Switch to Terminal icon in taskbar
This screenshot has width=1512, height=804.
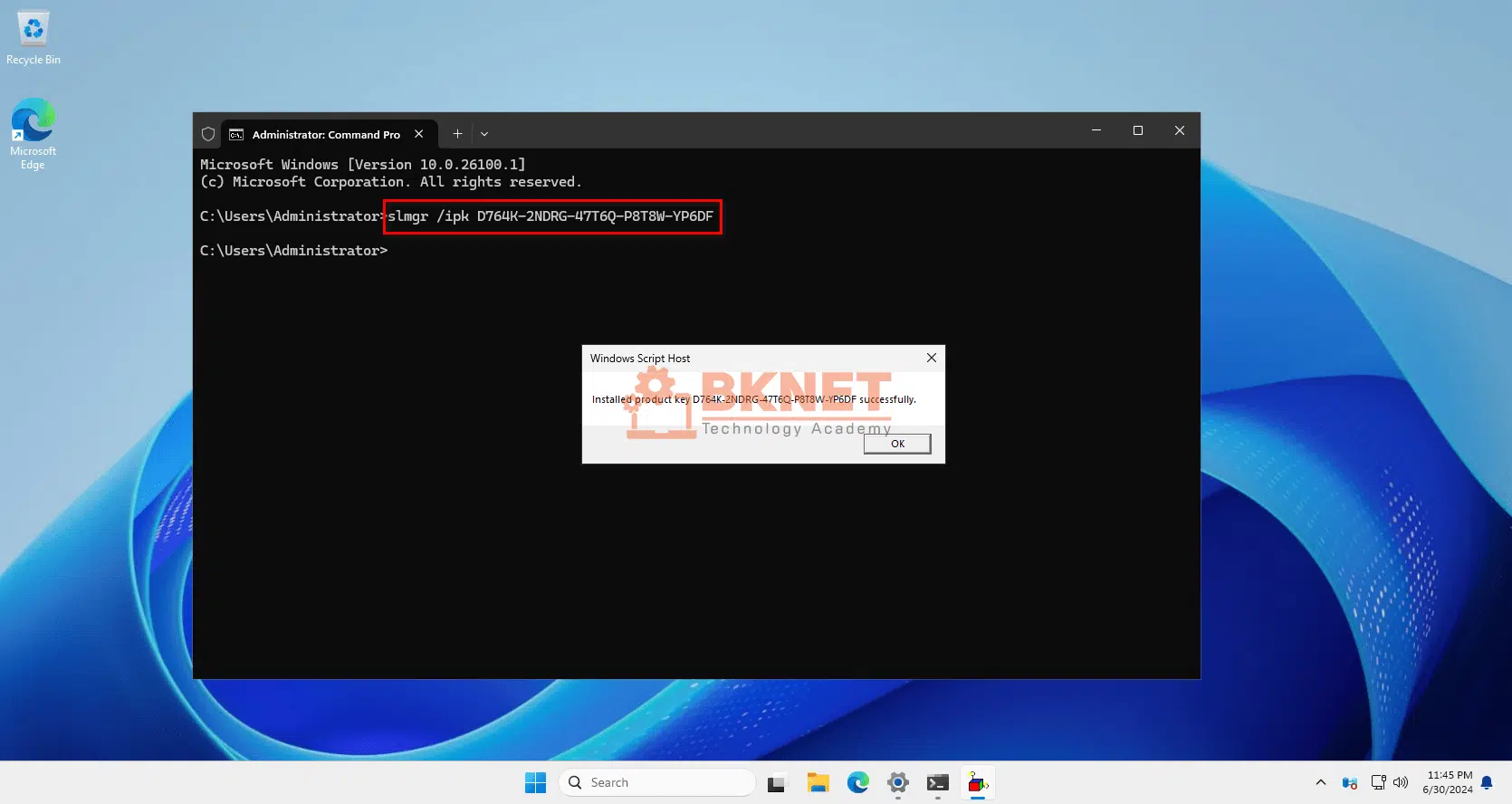click(938, 783)
